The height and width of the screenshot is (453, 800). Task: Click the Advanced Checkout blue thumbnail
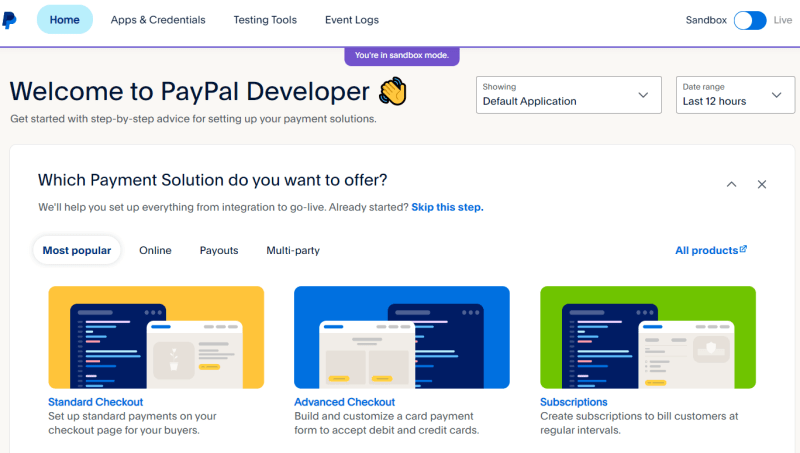402,337
